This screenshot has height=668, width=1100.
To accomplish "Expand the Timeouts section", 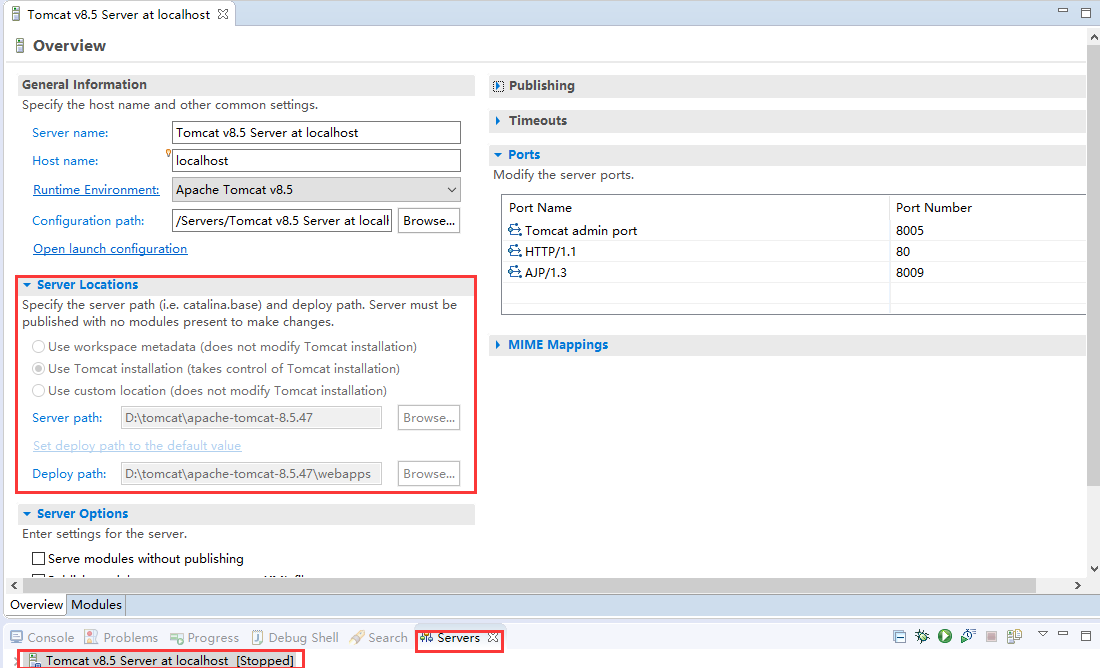I will 537,121.
